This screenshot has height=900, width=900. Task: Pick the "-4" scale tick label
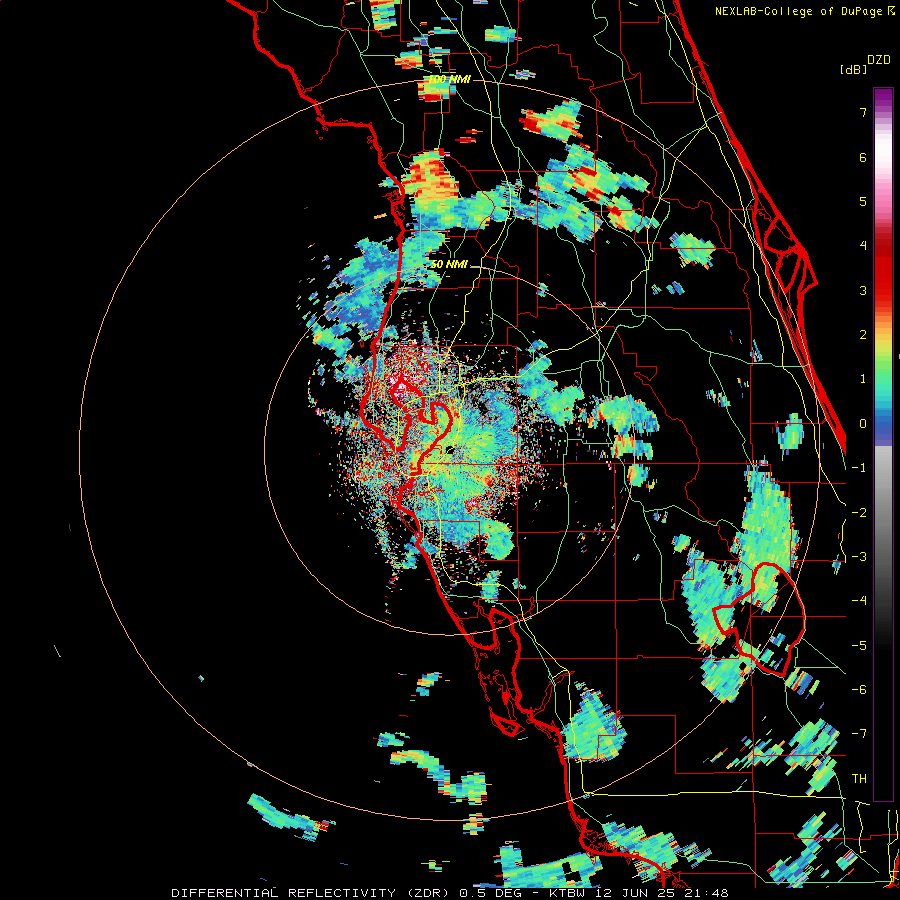(x=859, y=601)
